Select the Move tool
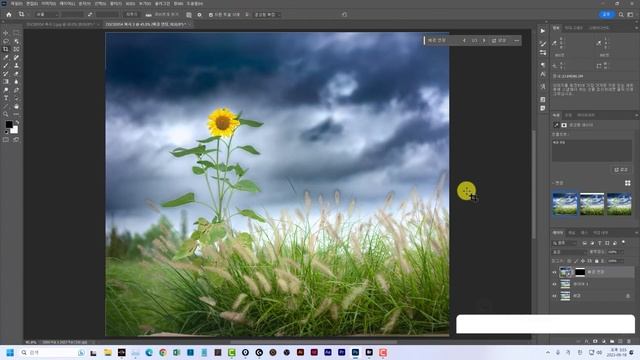 (x=6, y=33)
